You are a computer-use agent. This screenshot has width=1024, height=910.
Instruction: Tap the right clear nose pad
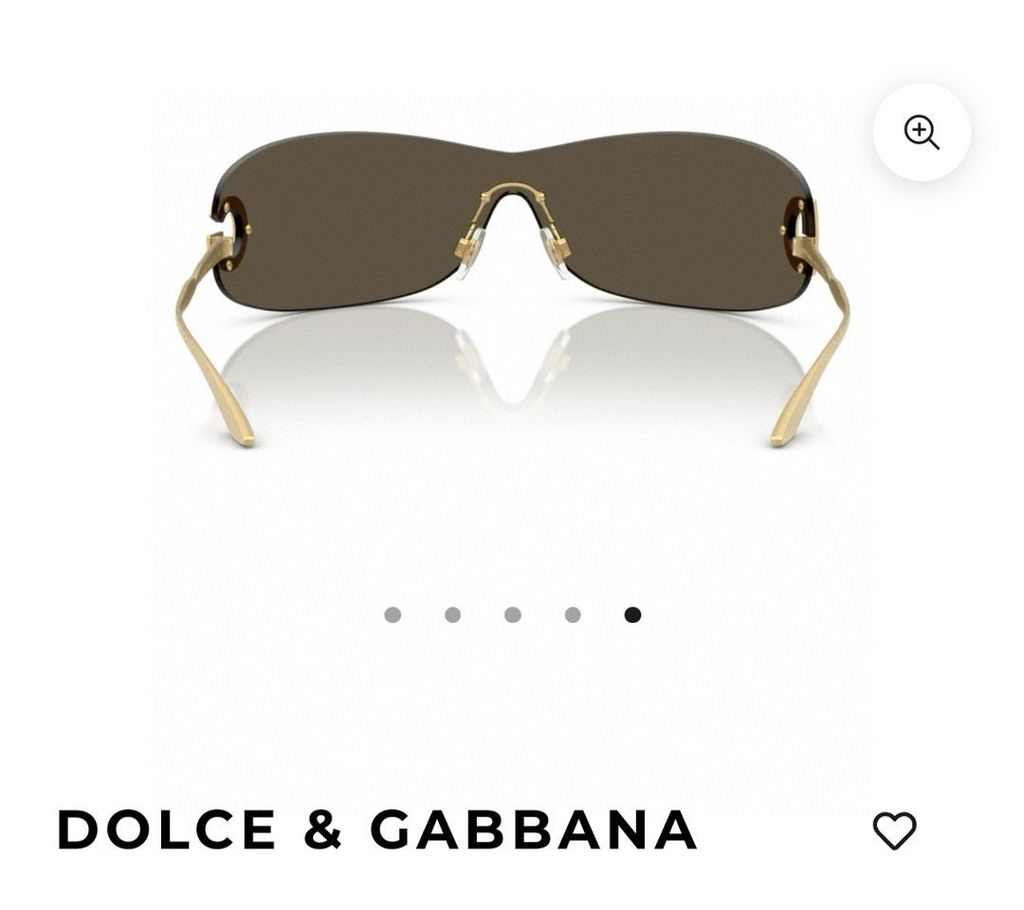click(555, 253)
